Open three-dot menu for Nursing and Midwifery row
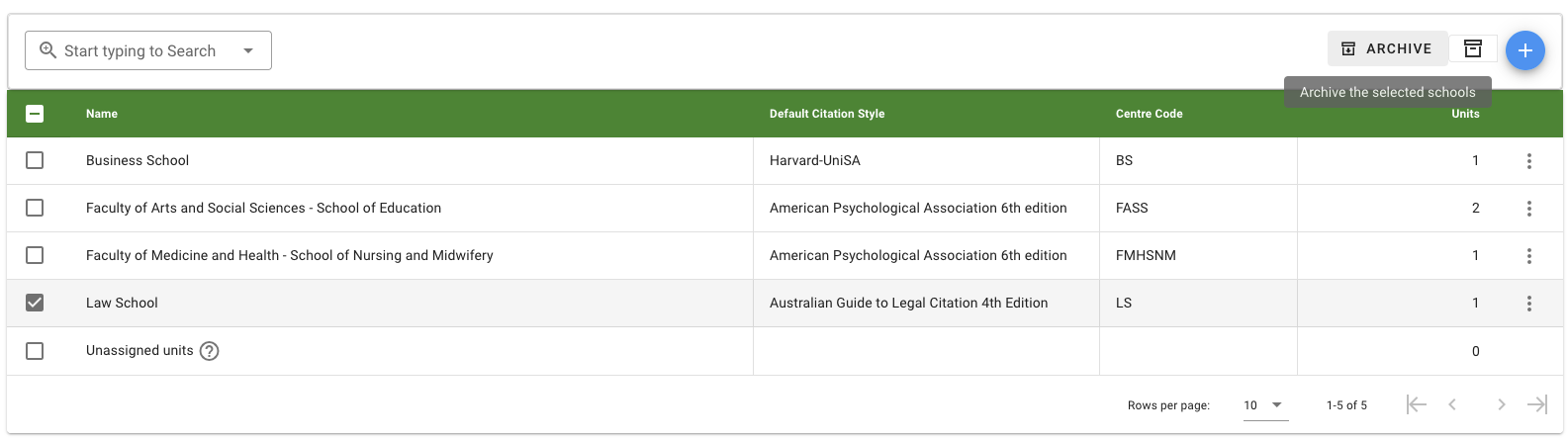This screenshot has height=441, width=1568. (1528, 256)
